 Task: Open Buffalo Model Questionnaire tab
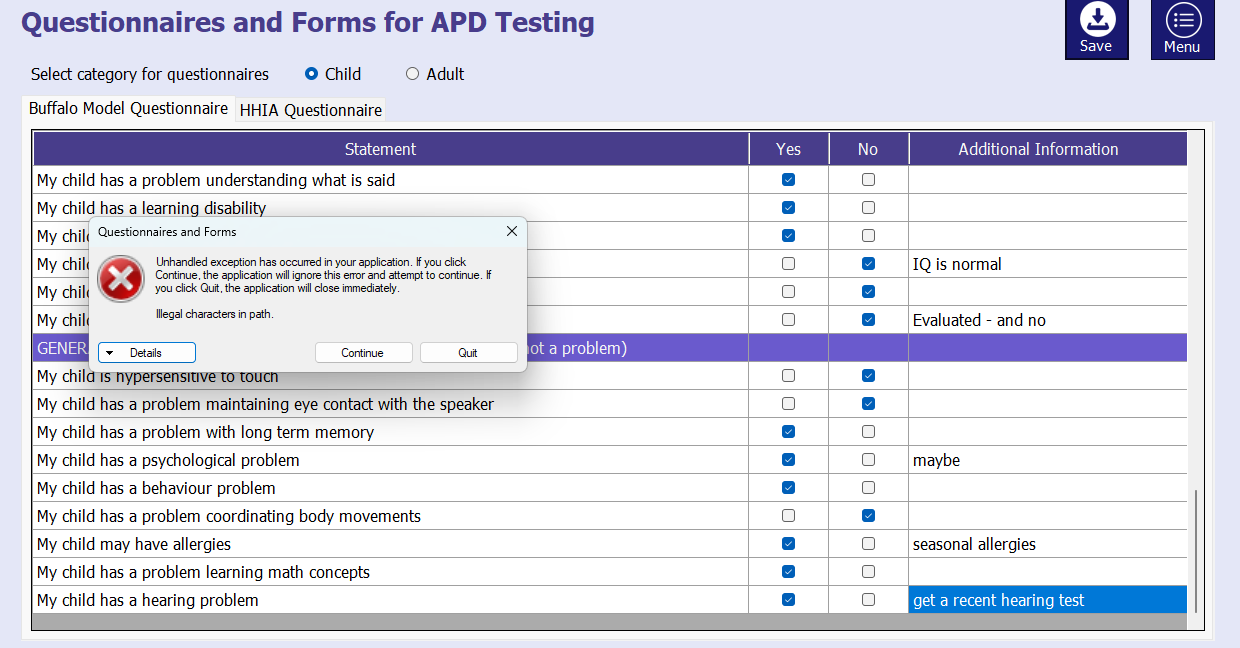[128, 109]
